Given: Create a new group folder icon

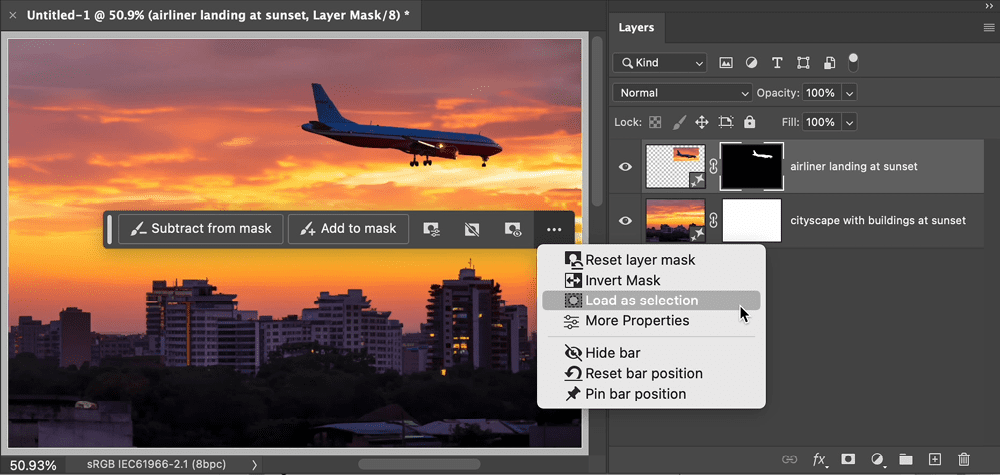Looking at the screenshot, I should click(906, 458).
